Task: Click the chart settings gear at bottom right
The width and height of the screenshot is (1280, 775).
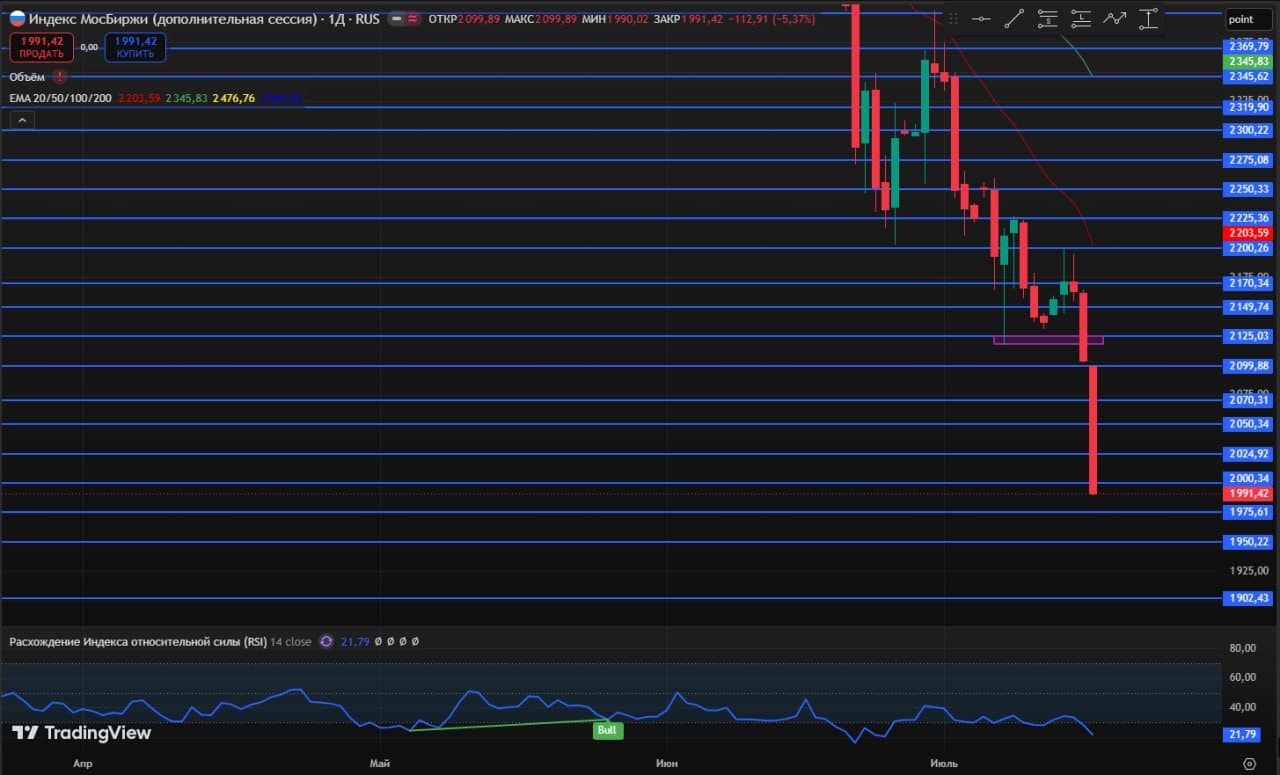Action: (x=1249, y=764)
